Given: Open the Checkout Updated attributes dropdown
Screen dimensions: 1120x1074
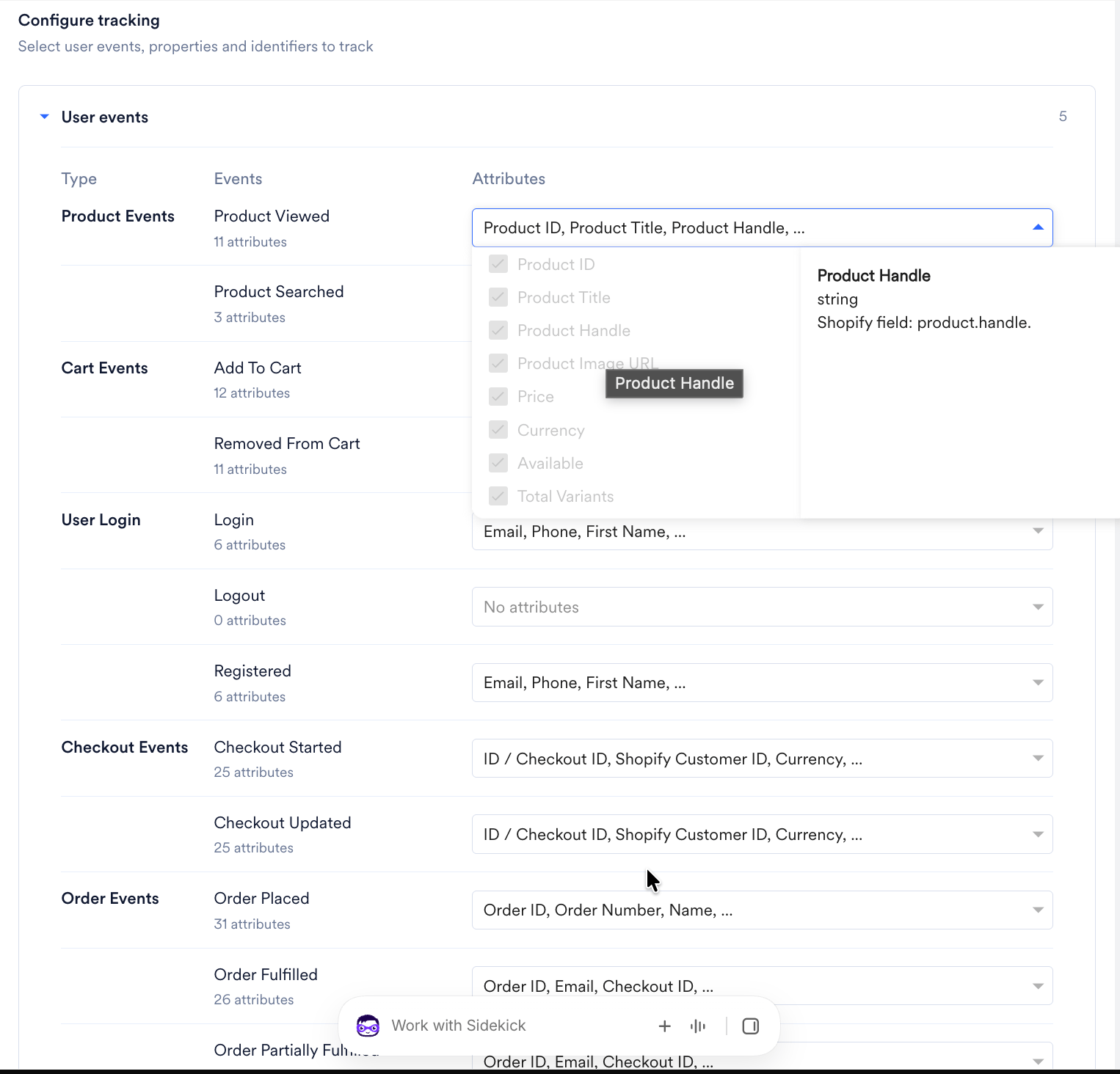Looking at the screenshot, I should pos(762,834).
